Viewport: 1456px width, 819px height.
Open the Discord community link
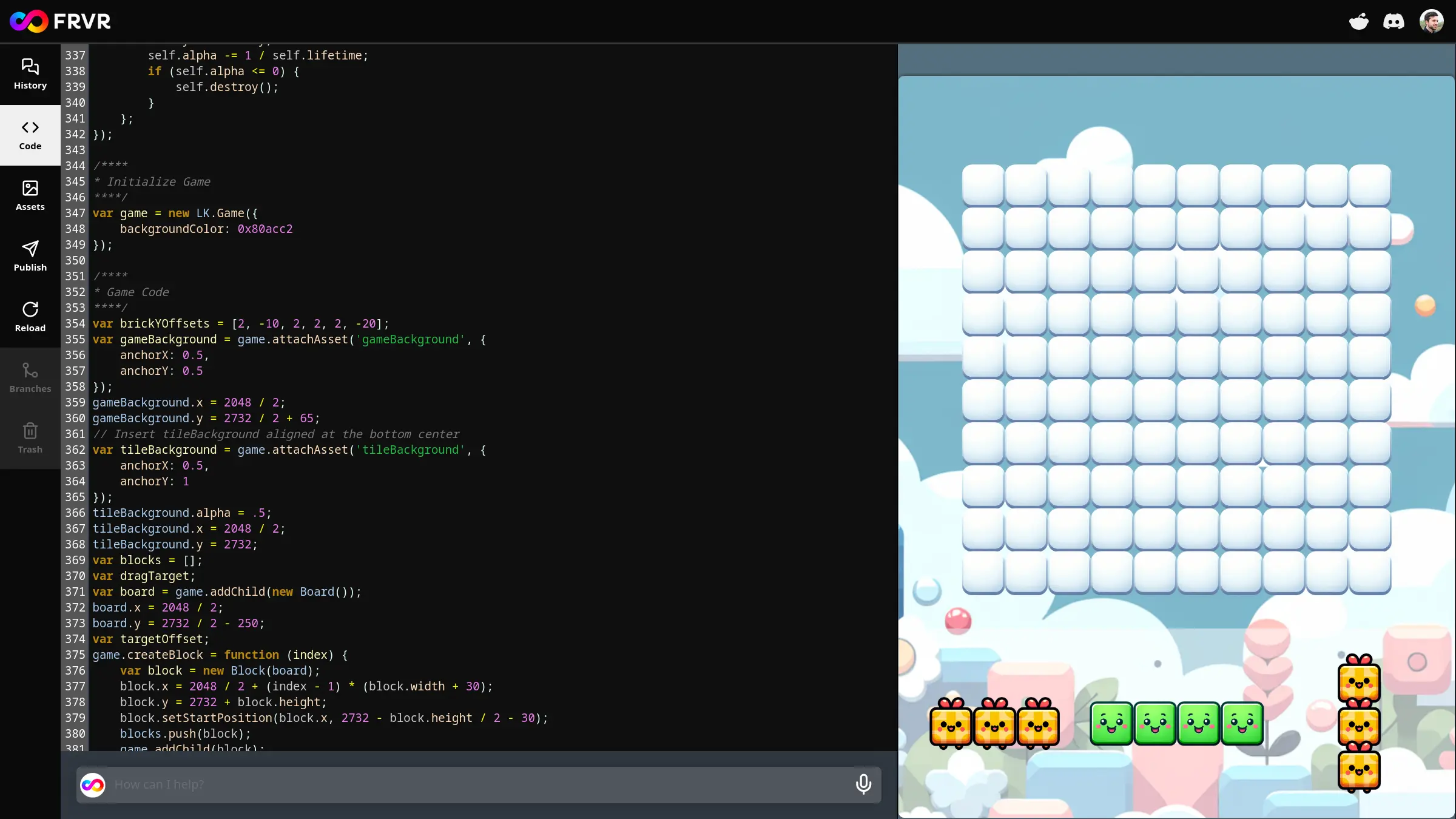point(1394,21)
